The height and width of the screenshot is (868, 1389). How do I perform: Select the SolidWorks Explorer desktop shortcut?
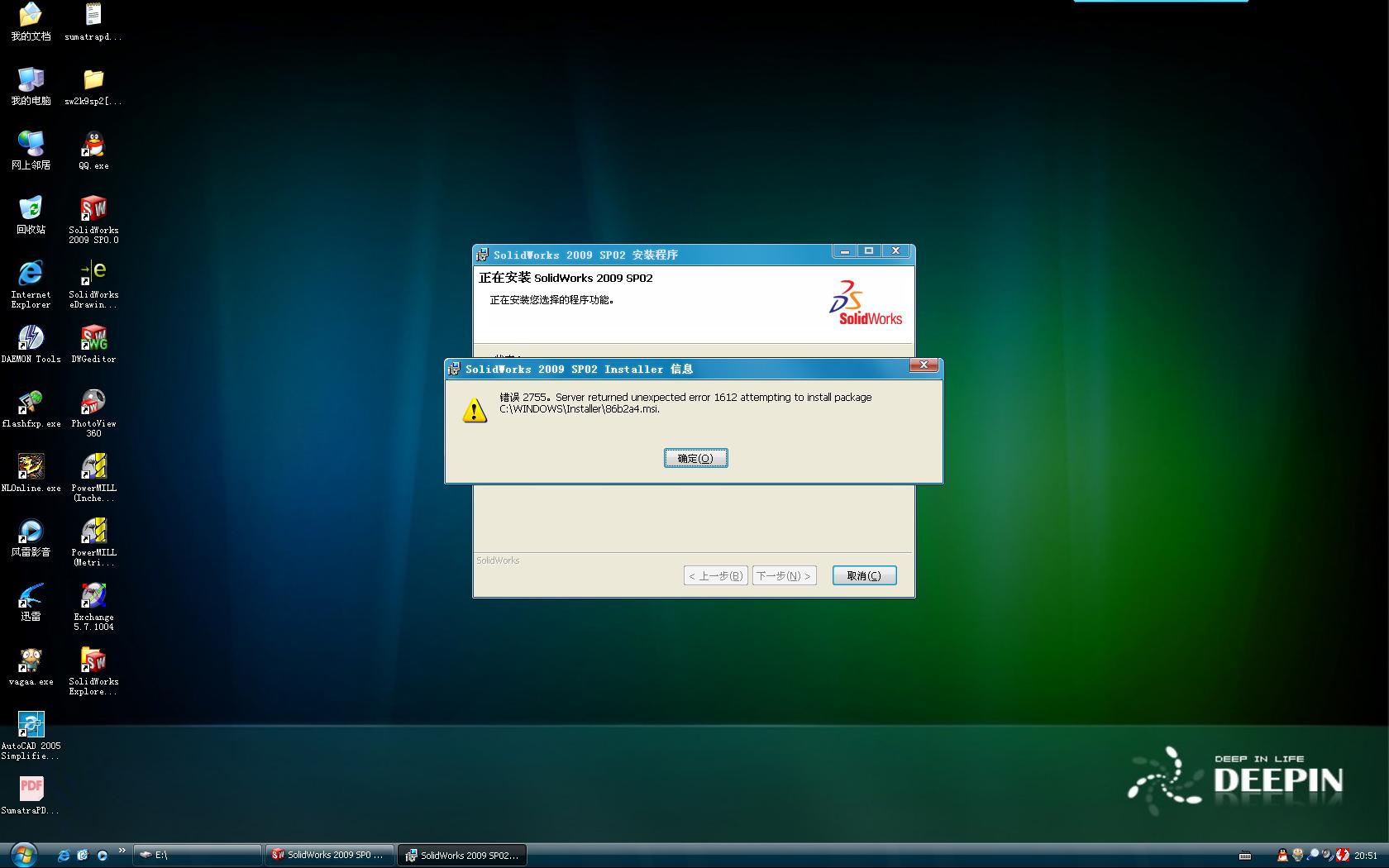[93, 671]
